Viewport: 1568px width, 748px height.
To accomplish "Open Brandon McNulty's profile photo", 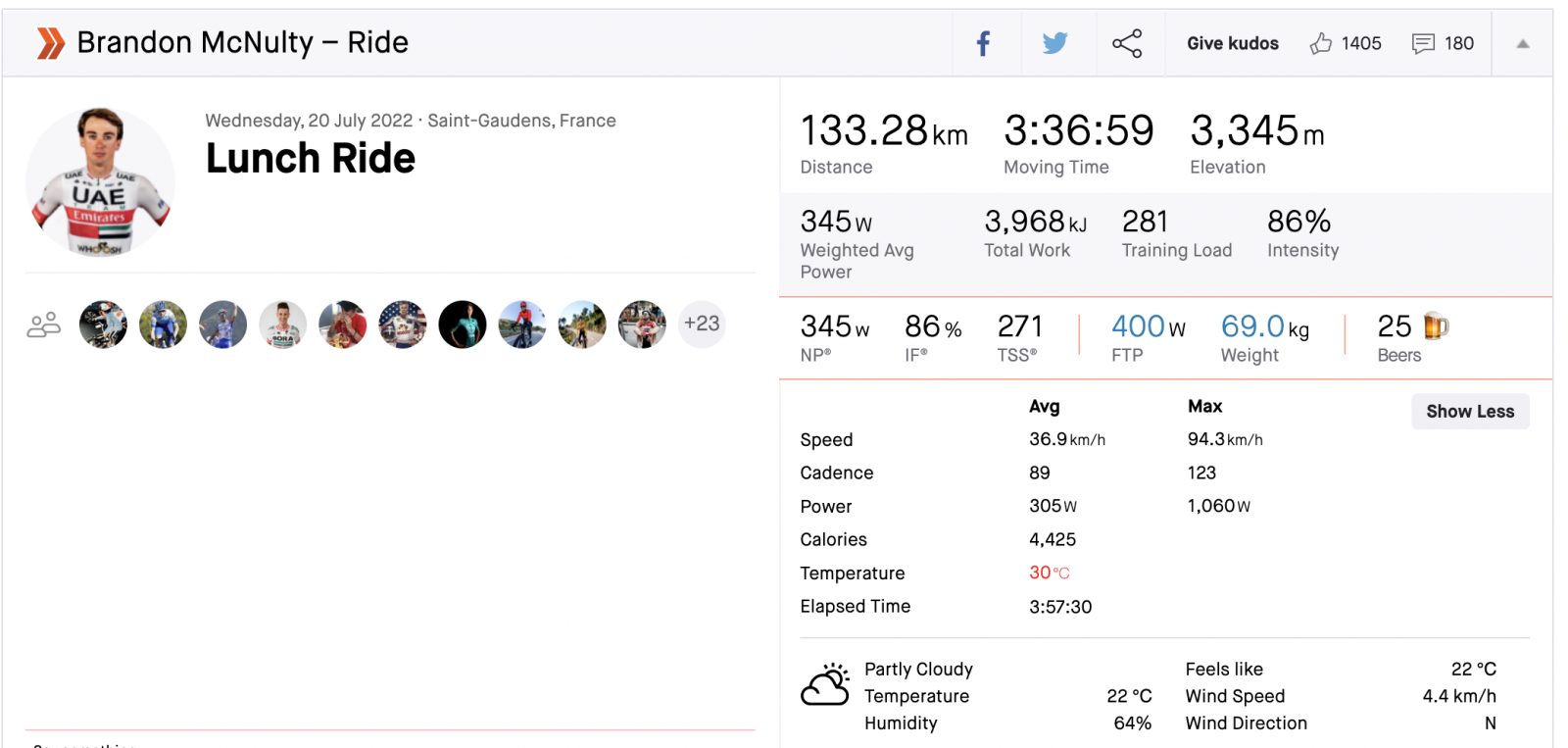I will point(100,181).
